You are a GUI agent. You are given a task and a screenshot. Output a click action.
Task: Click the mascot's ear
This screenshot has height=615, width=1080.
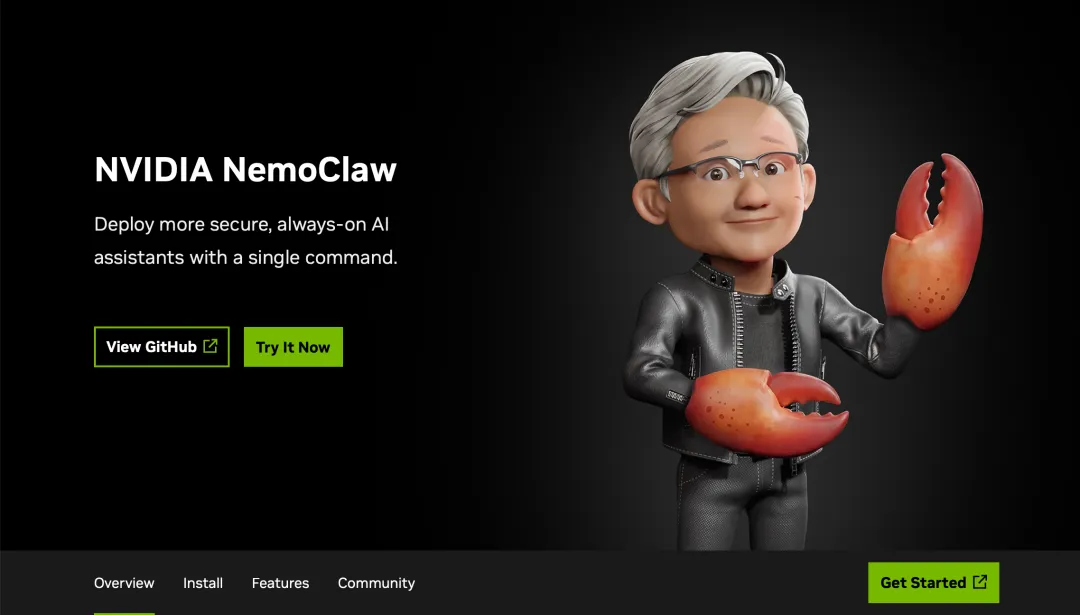649,205
